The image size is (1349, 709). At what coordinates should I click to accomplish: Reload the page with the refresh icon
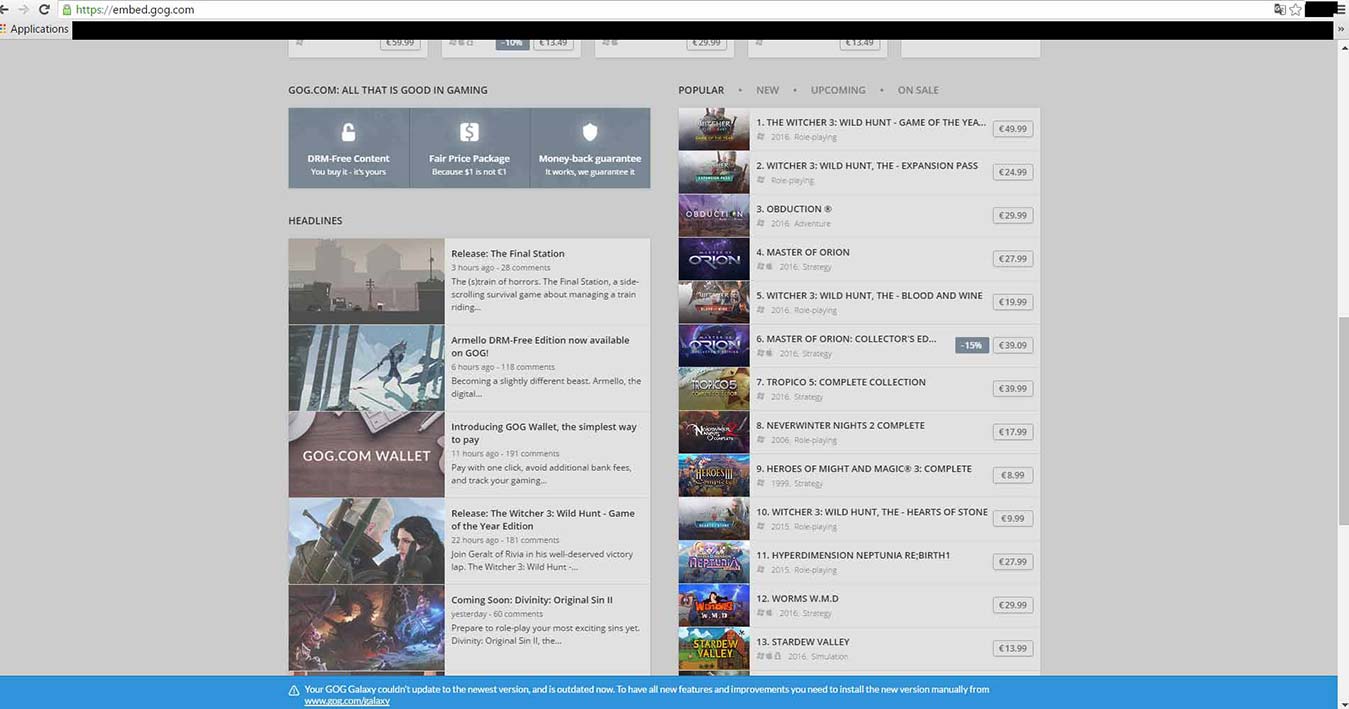[x=44, y=9]
